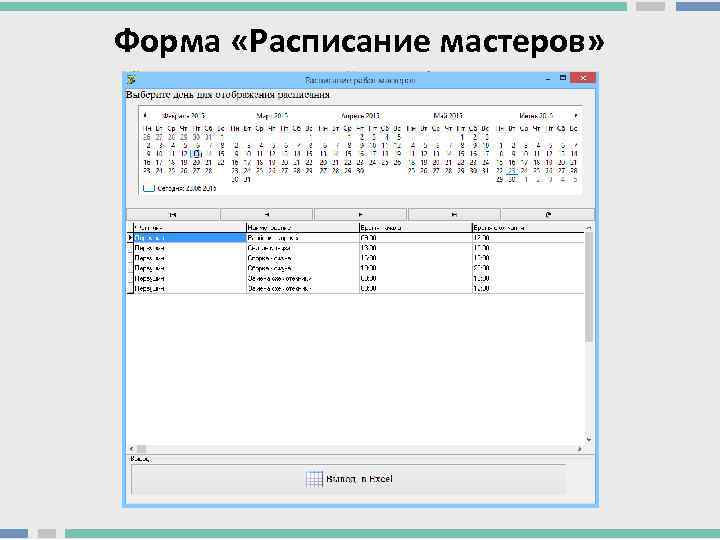Go to the first record in navigator

click(173, 214)
